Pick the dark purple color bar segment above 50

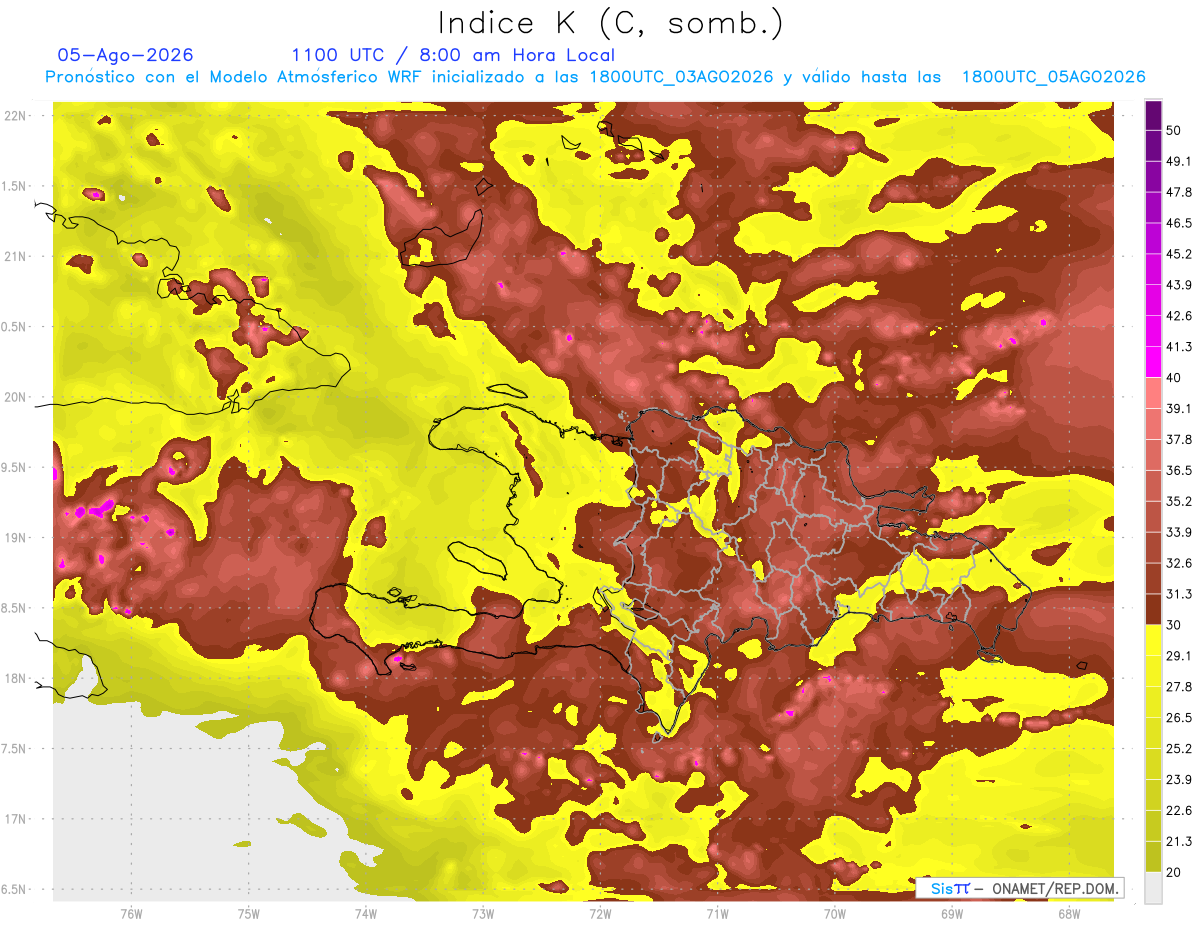click(1153, 115)
